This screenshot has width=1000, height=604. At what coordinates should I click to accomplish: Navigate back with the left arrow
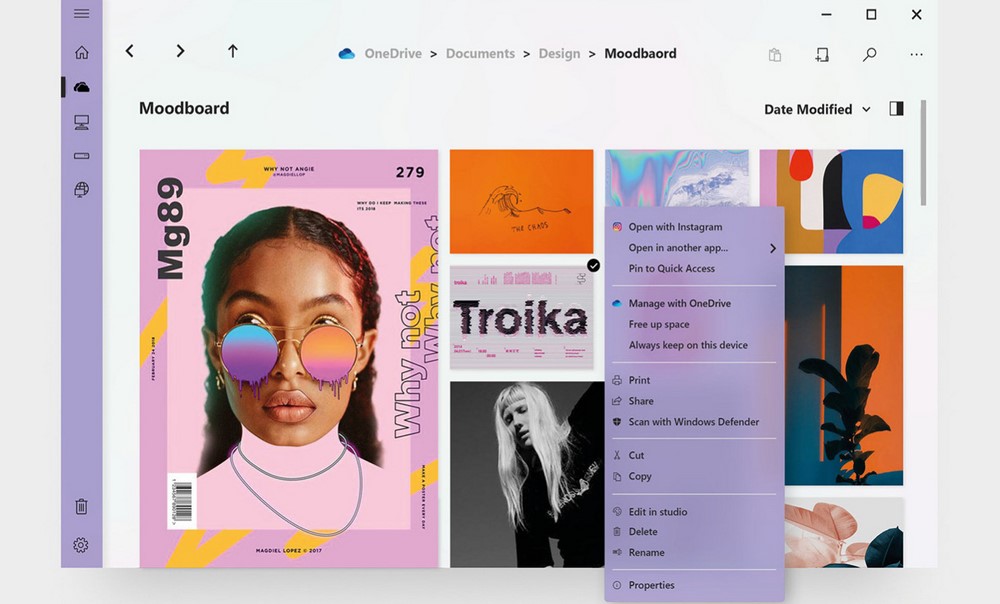click(129, 51)
